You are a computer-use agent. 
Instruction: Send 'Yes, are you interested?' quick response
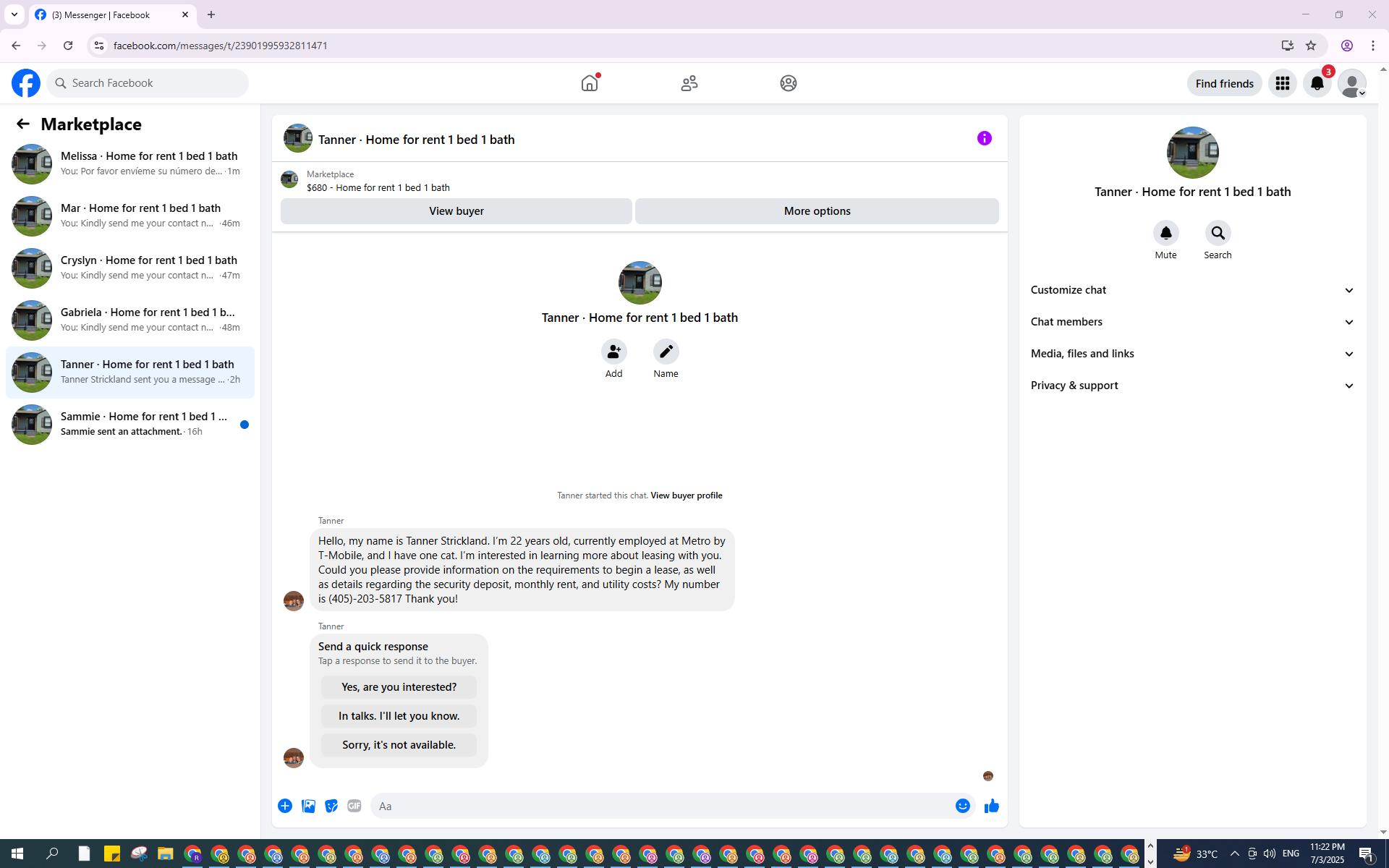point(399,687)
